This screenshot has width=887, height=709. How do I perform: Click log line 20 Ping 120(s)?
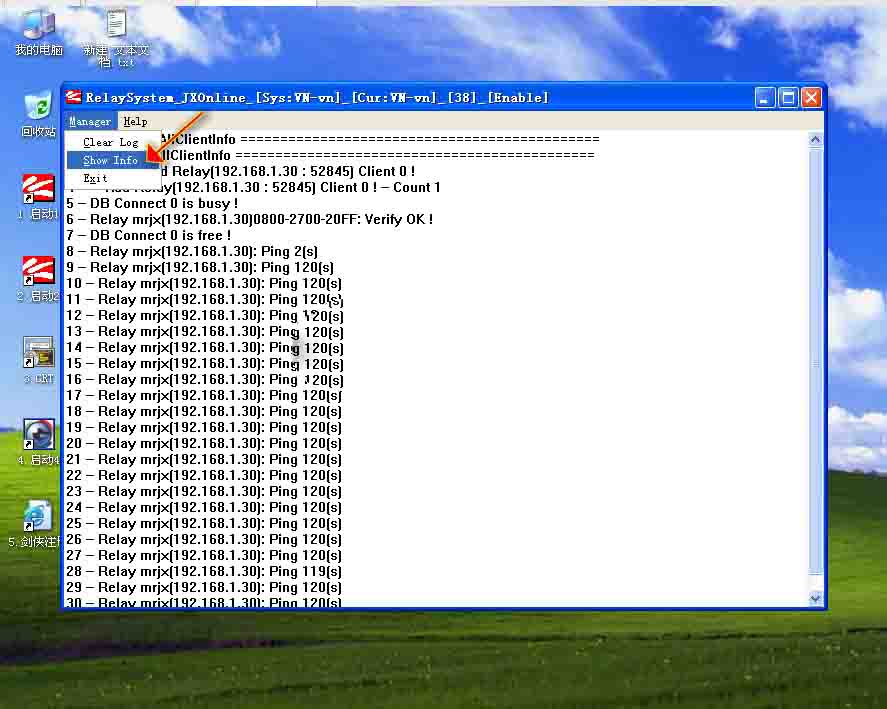pos(204,443)
